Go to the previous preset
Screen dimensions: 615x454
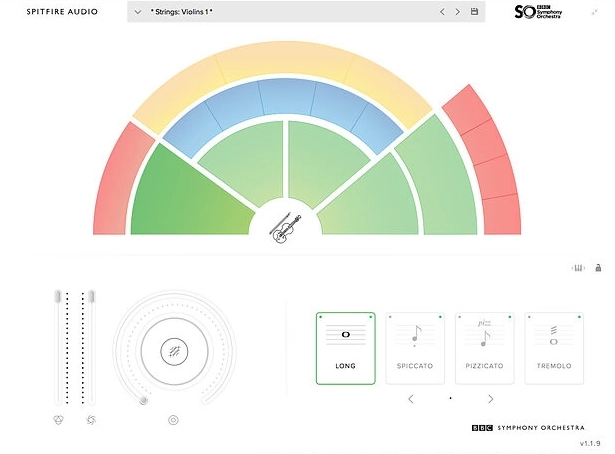[x=441, y=12]
